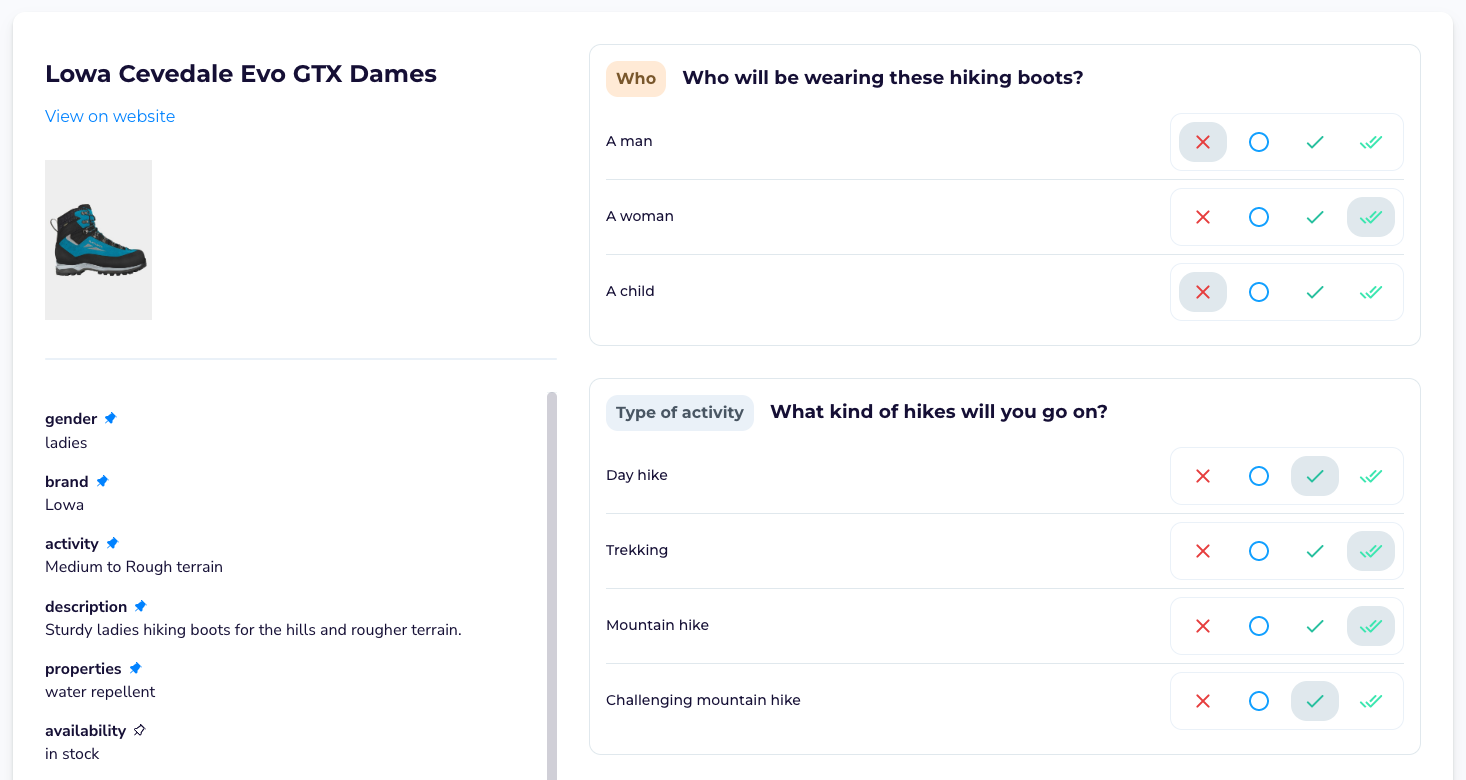The height and width of the screenshot is (780, 1466).
Task: Select double checkmark for Trekking
Action: point(1371,551)
